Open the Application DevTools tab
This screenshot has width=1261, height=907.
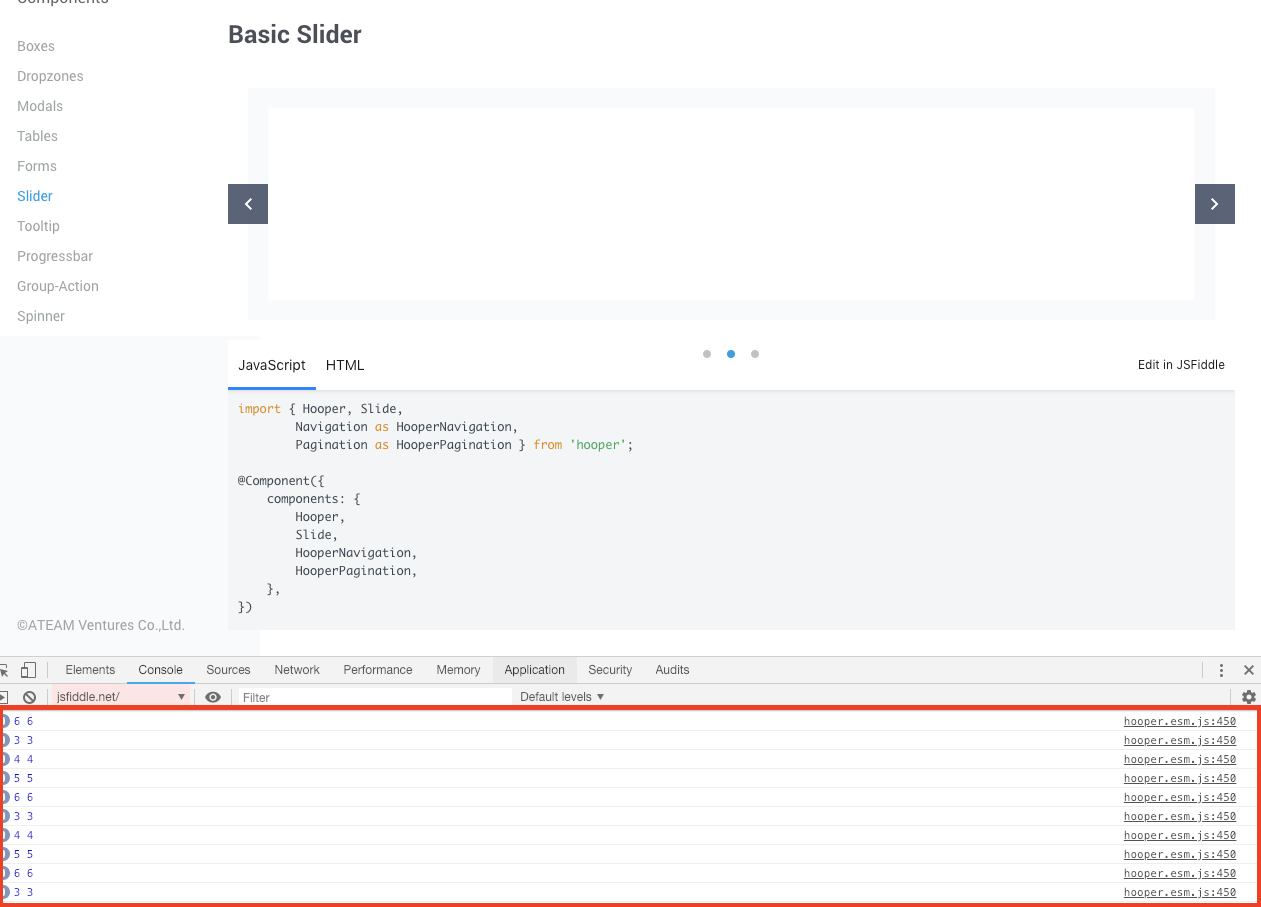pos(534,670)
